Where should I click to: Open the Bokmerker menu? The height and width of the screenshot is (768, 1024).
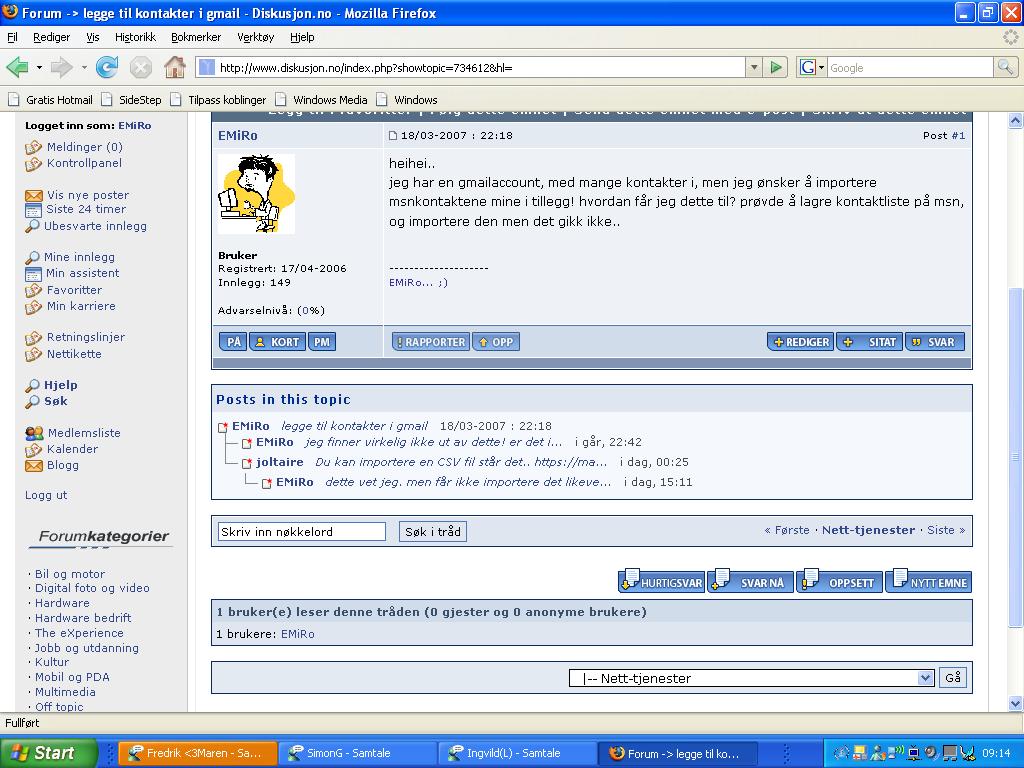coord(196,37)
